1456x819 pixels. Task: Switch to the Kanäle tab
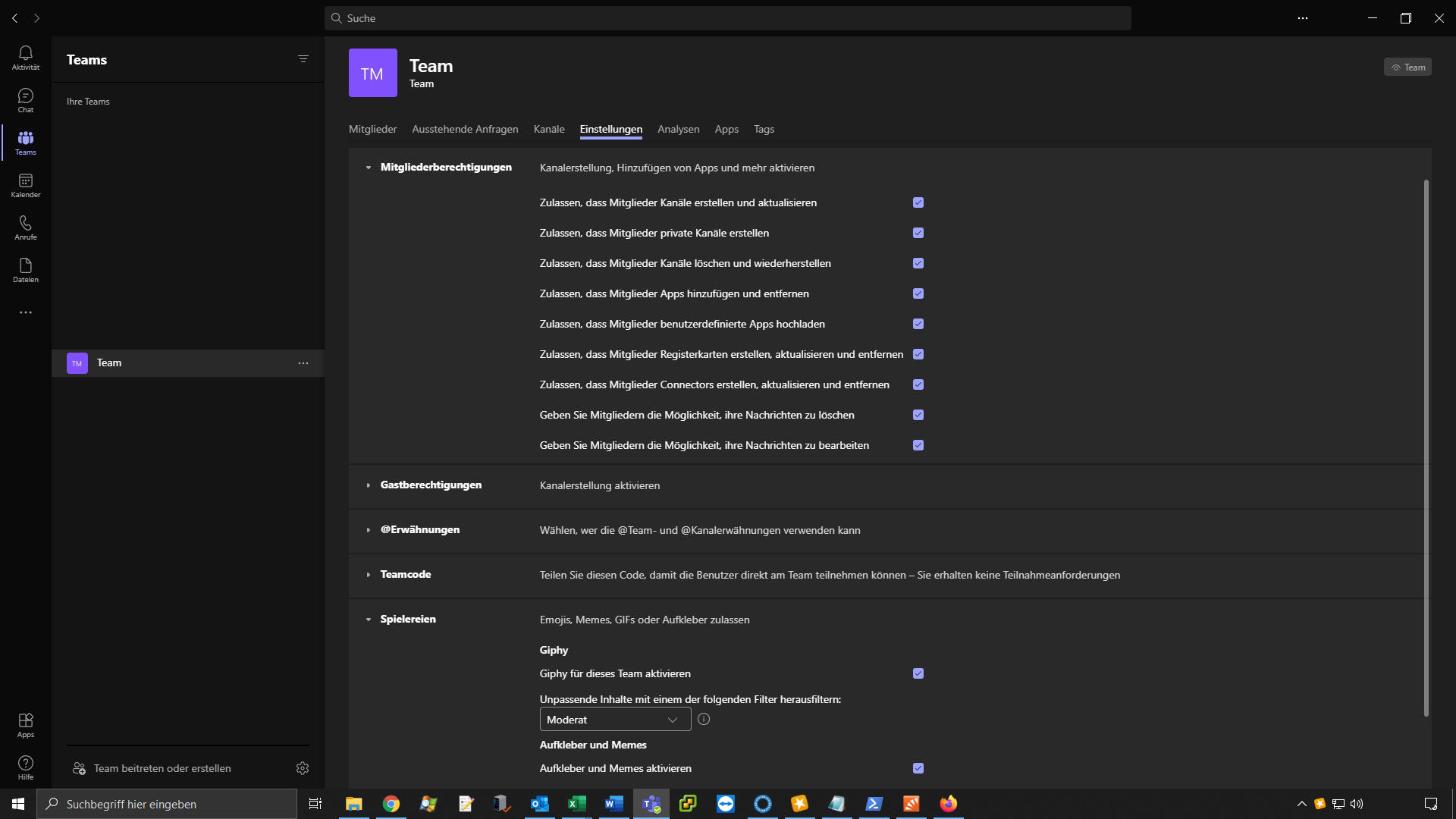pyautogui.click(x=549, y=129)
